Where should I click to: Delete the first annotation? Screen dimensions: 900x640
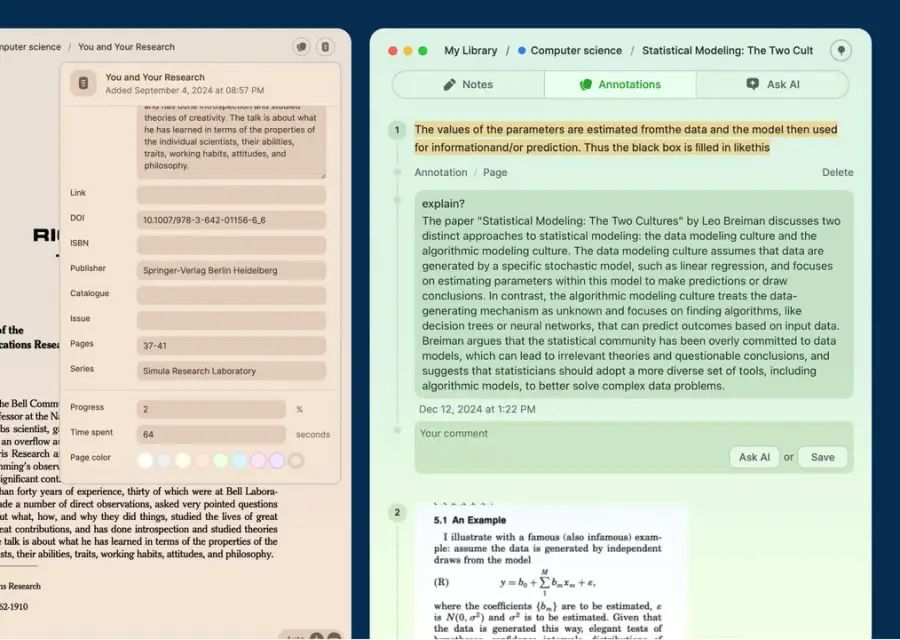[x=837, y=172]
